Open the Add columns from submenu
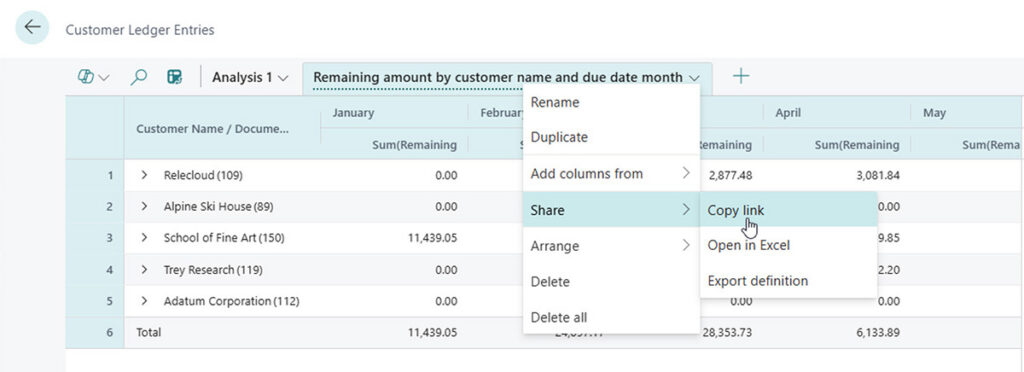The image size is (1024, 372). [x=611, y=174]
